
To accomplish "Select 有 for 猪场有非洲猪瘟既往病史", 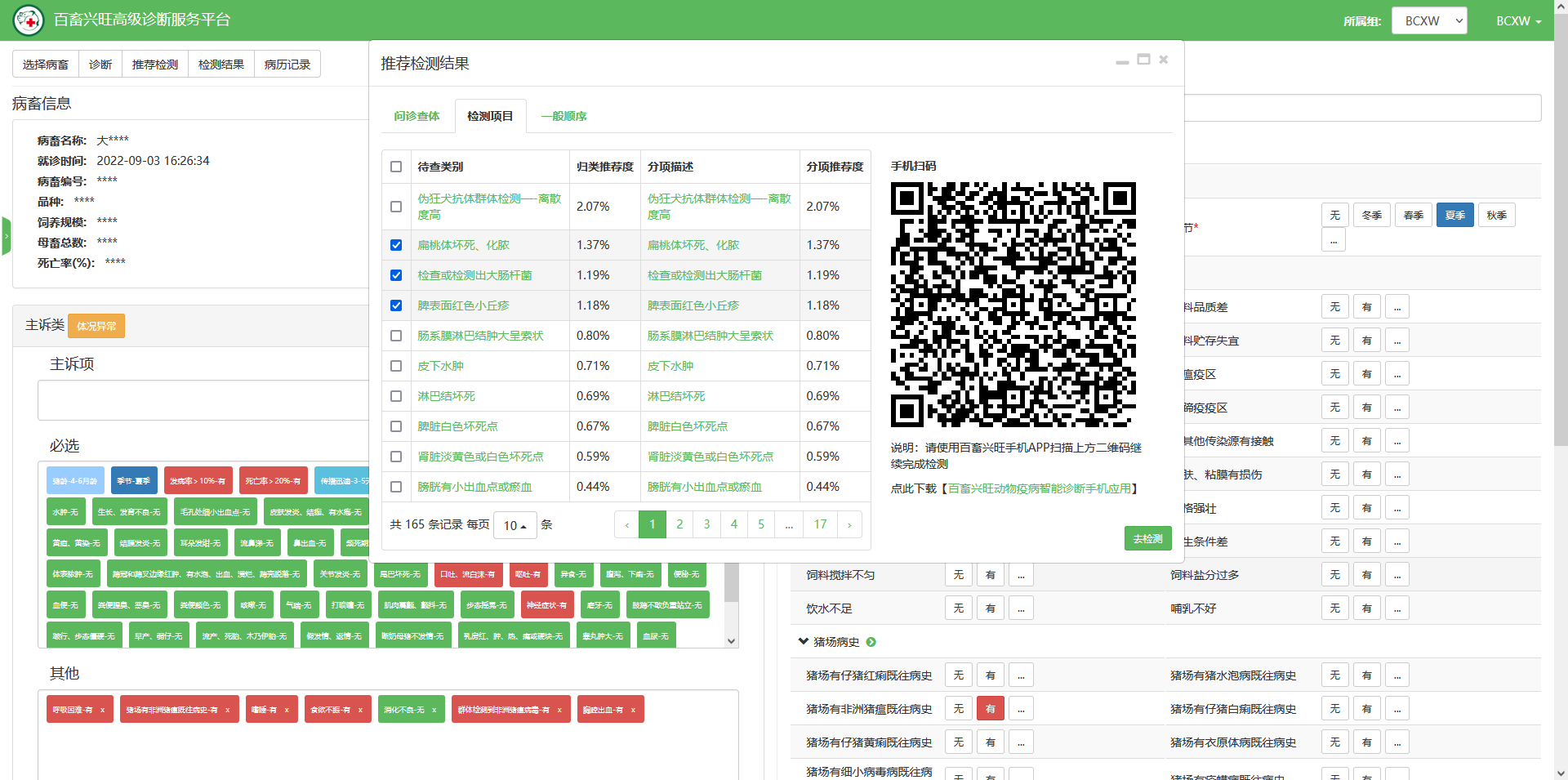I will pyautogui.click(x=990, y=709).
